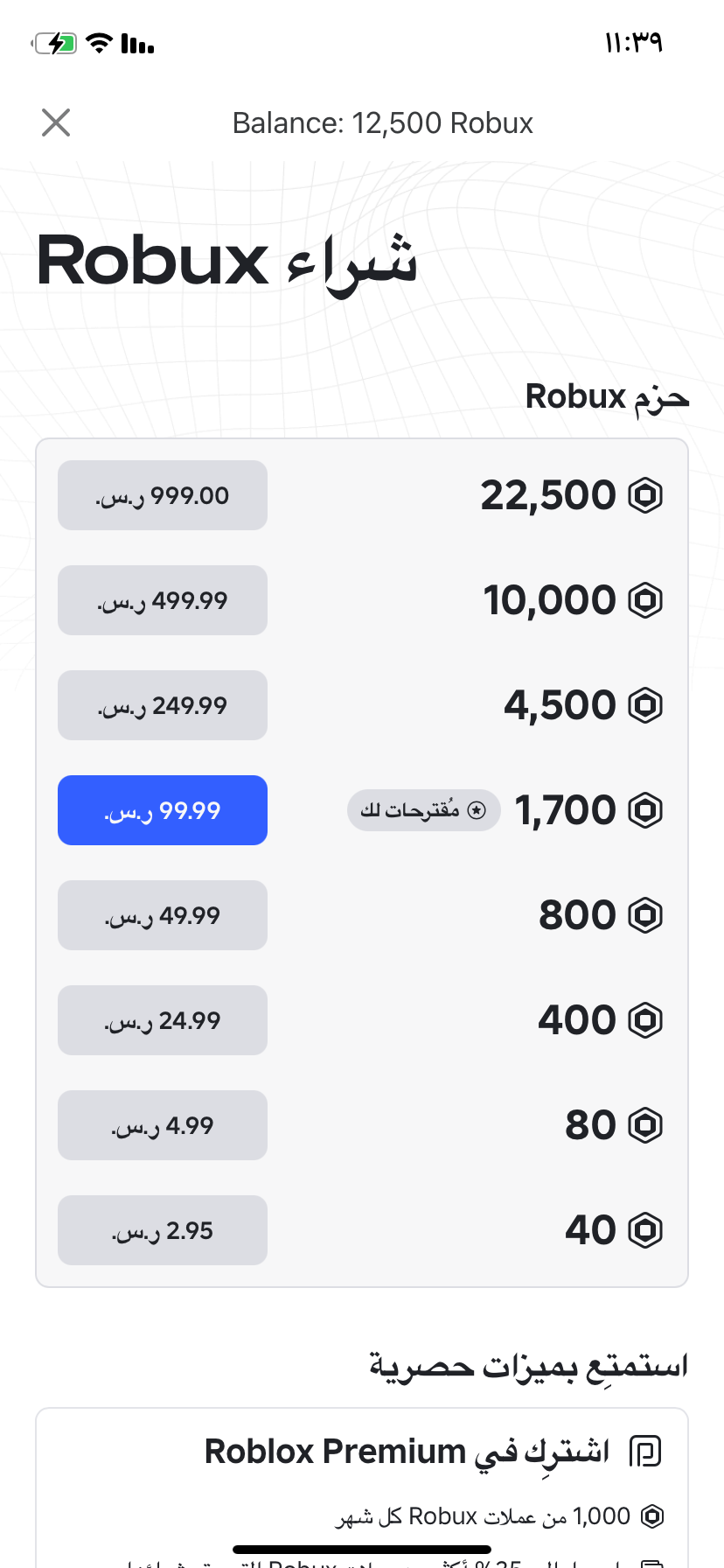Tap the Roblox Premium logo icon
Image resolution: width=724 pixels, height=1568 pixels.
[x=645, y=1452]
